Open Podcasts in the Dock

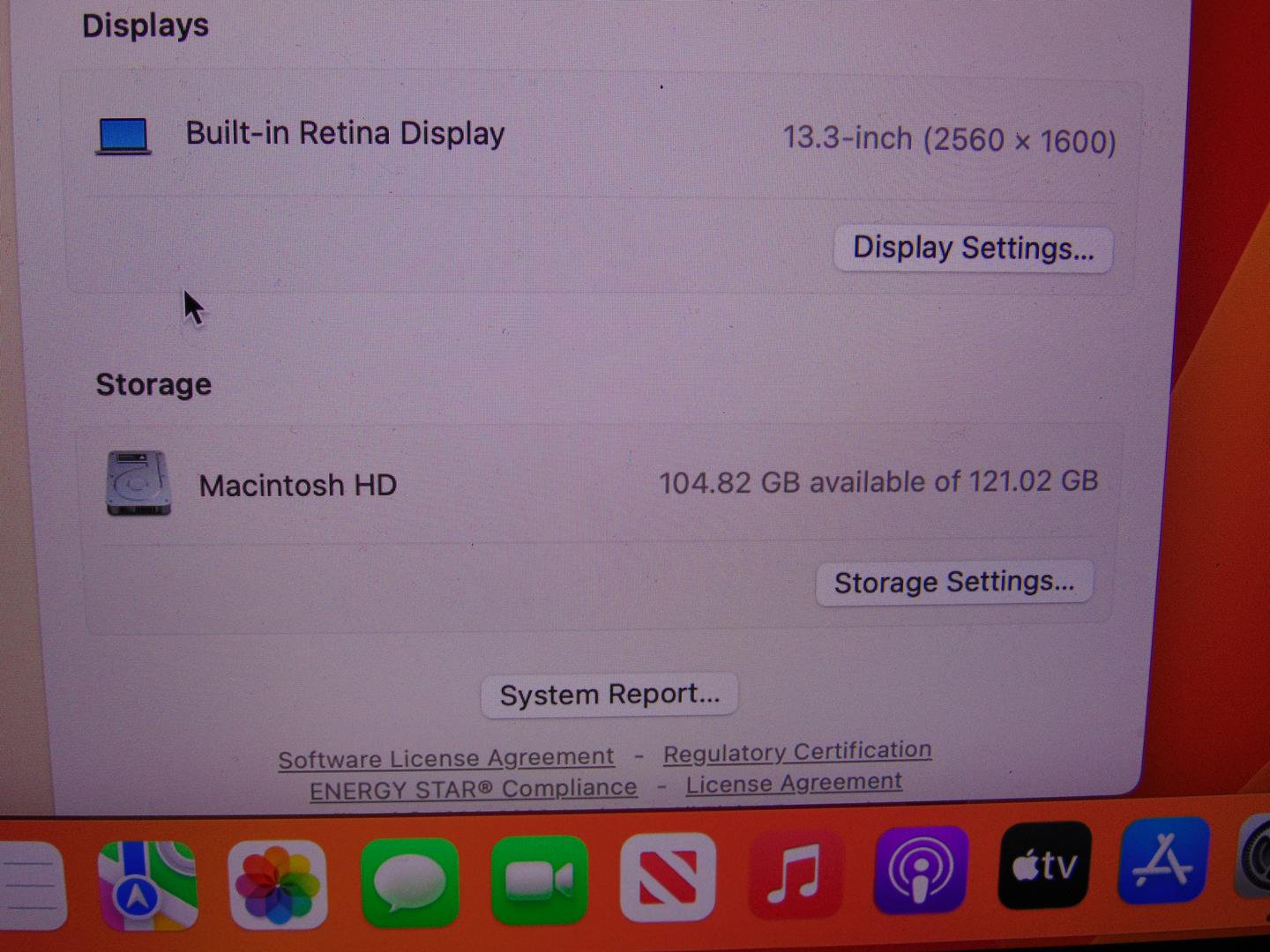tap(921, 870)
